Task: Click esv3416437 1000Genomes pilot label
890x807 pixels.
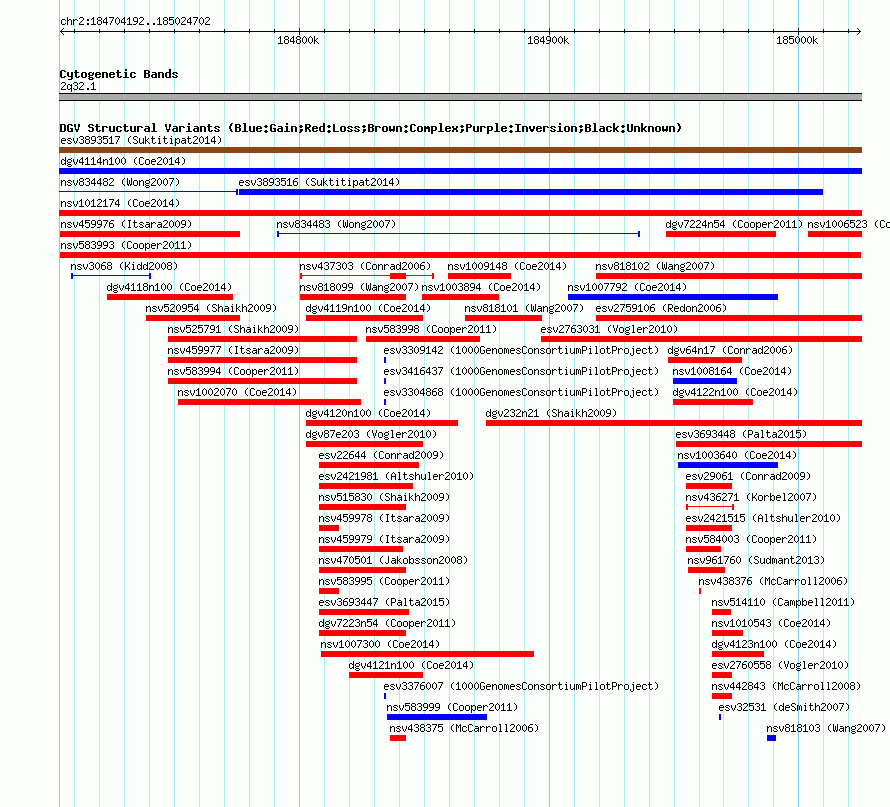Action: pyautogui.click(x=521, y=371)
